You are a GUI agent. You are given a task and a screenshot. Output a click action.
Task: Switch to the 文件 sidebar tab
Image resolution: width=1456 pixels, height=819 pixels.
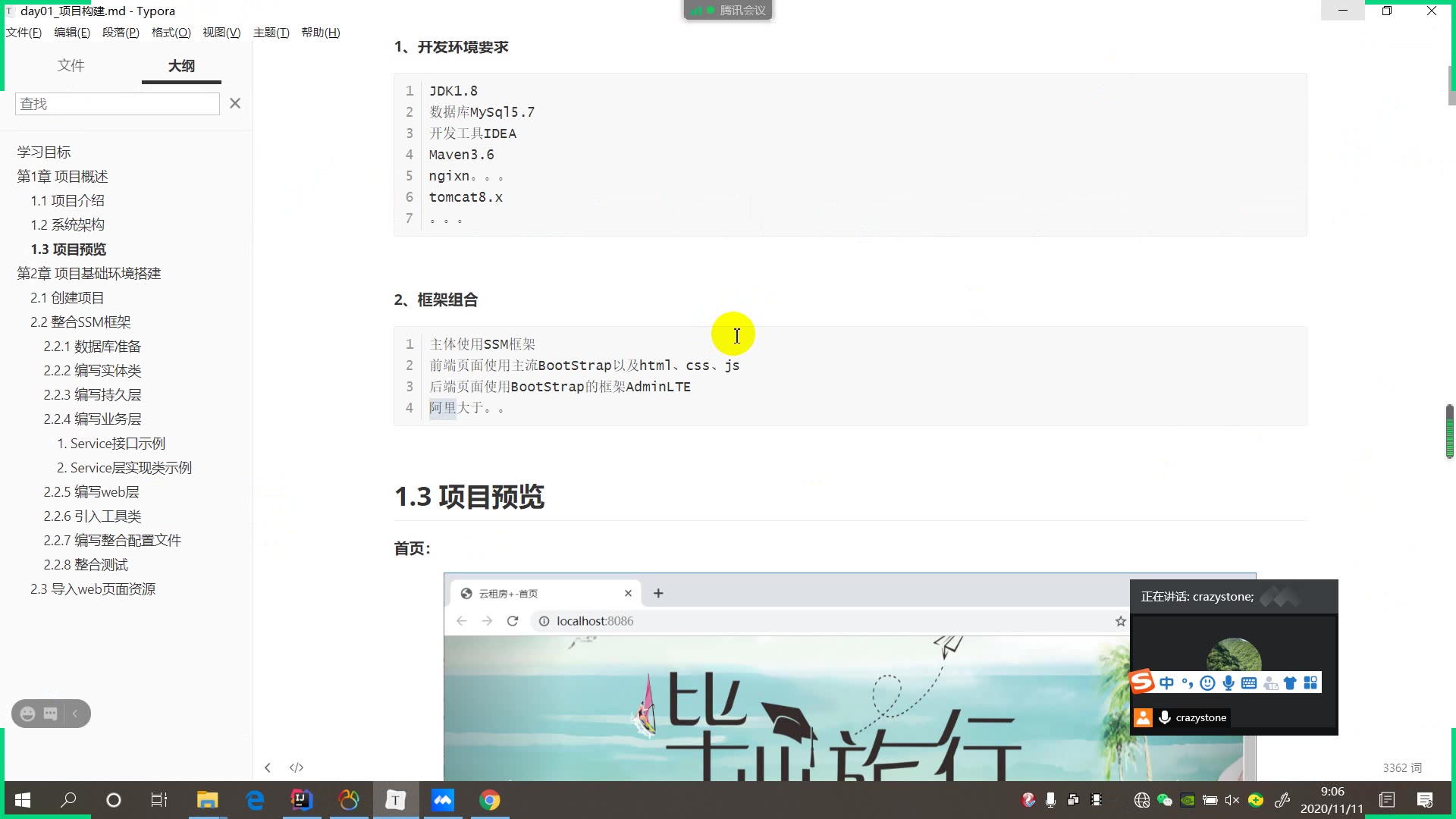point(71,65)
